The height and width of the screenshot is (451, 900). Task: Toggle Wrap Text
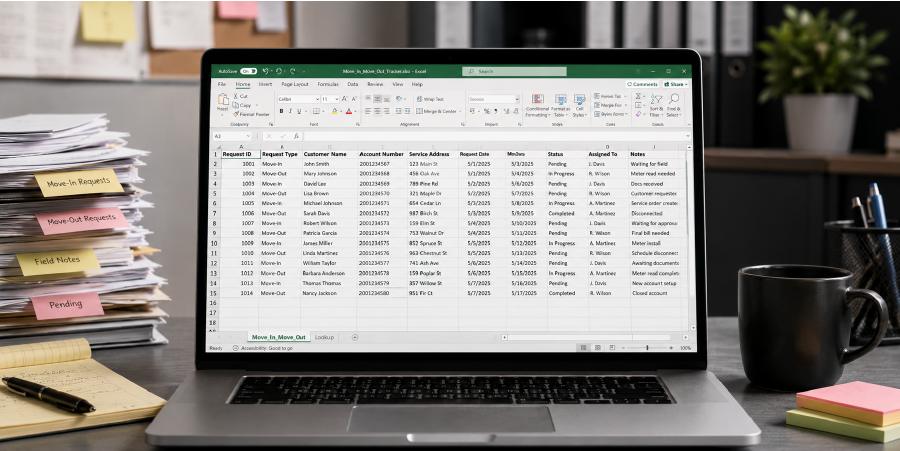tap(430, 99)
